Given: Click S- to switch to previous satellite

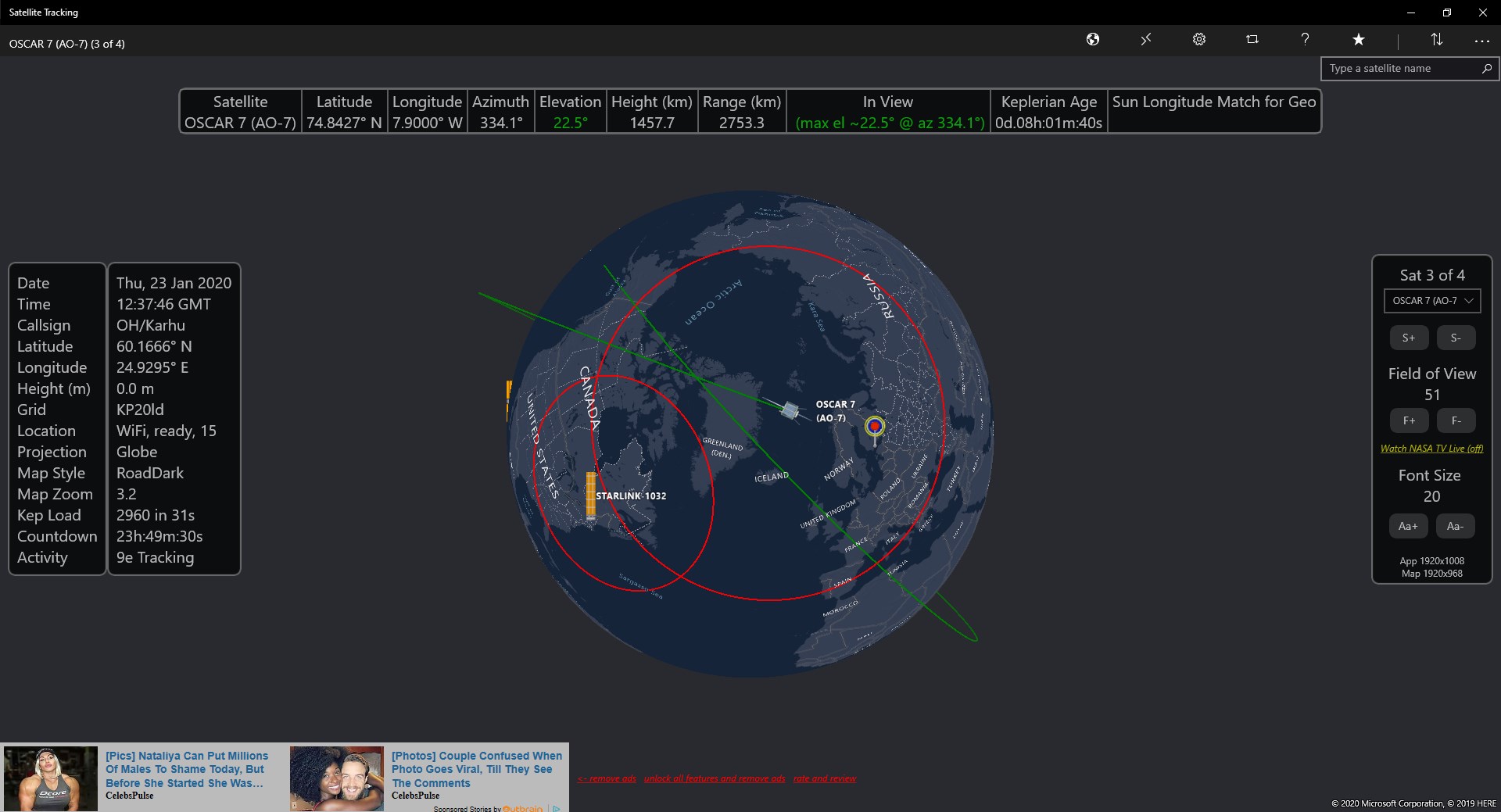Looking at the screenshot, I should tap(1456, 338).
